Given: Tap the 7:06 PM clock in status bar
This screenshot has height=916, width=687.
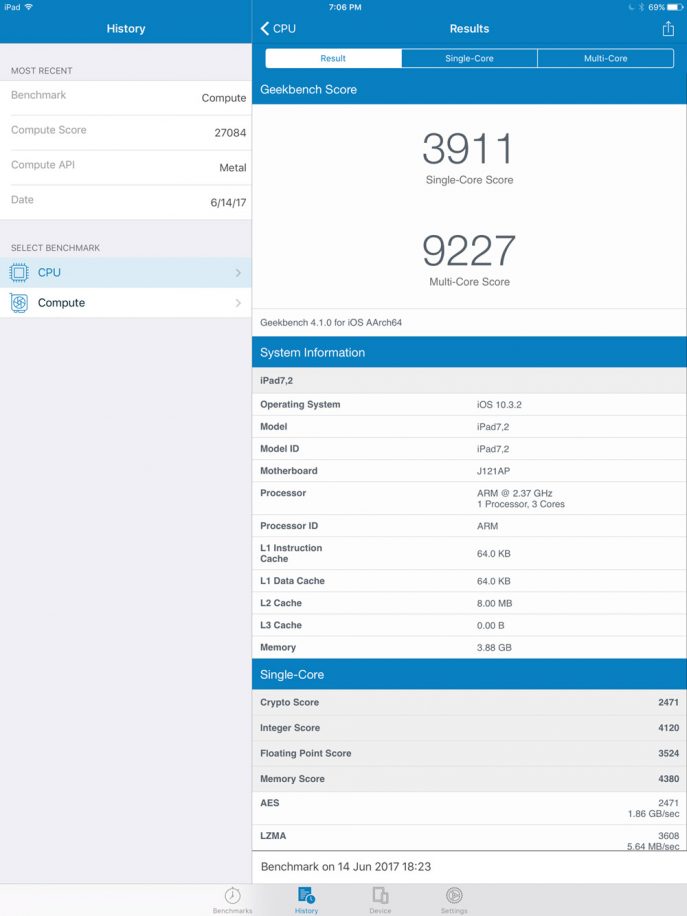Looking at the screenshot, I should click(345, 7).
